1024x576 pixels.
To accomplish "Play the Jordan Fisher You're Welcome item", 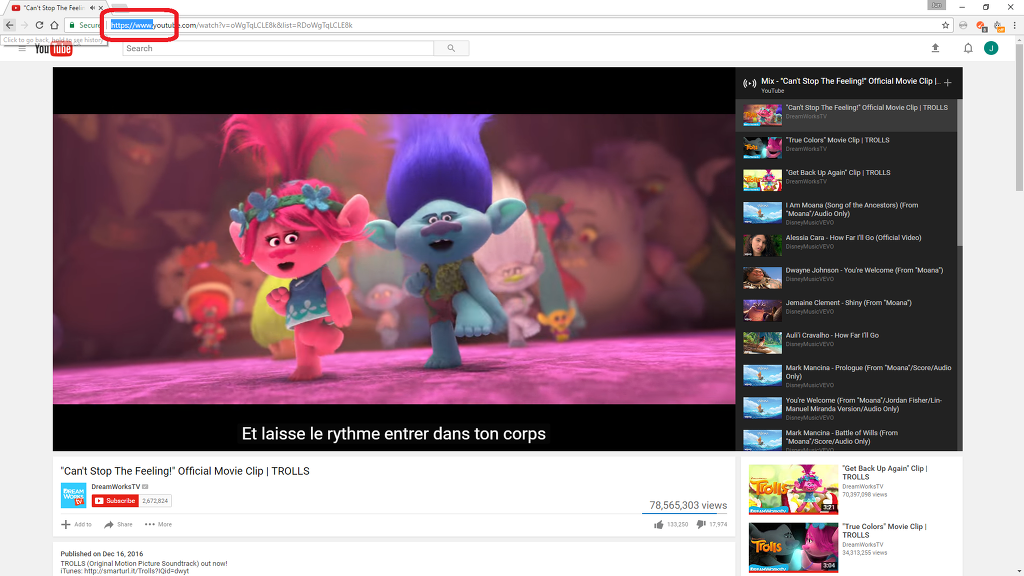I will tap(846, 408).
